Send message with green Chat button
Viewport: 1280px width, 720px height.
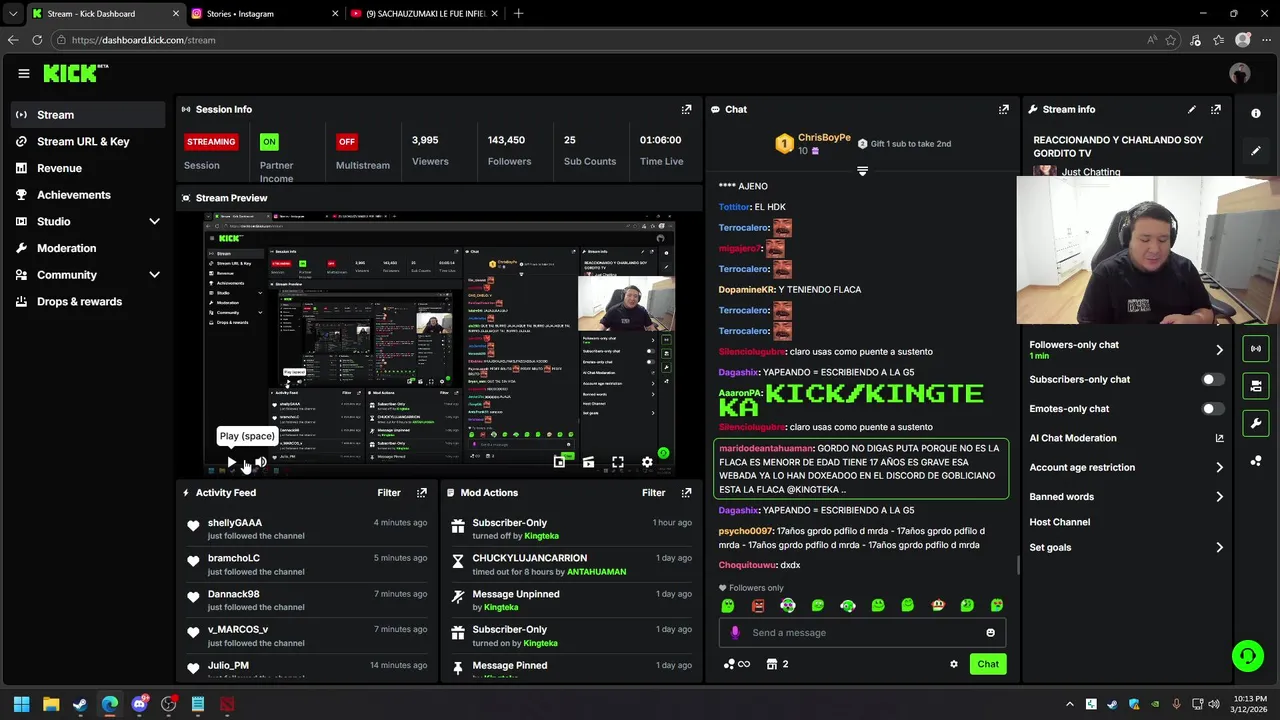pos(988,664)
